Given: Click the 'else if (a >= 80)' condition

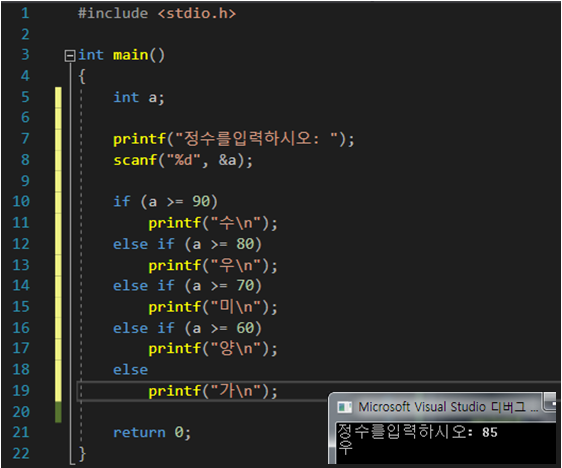Looking at the screenshot, I should coord(187,244).
